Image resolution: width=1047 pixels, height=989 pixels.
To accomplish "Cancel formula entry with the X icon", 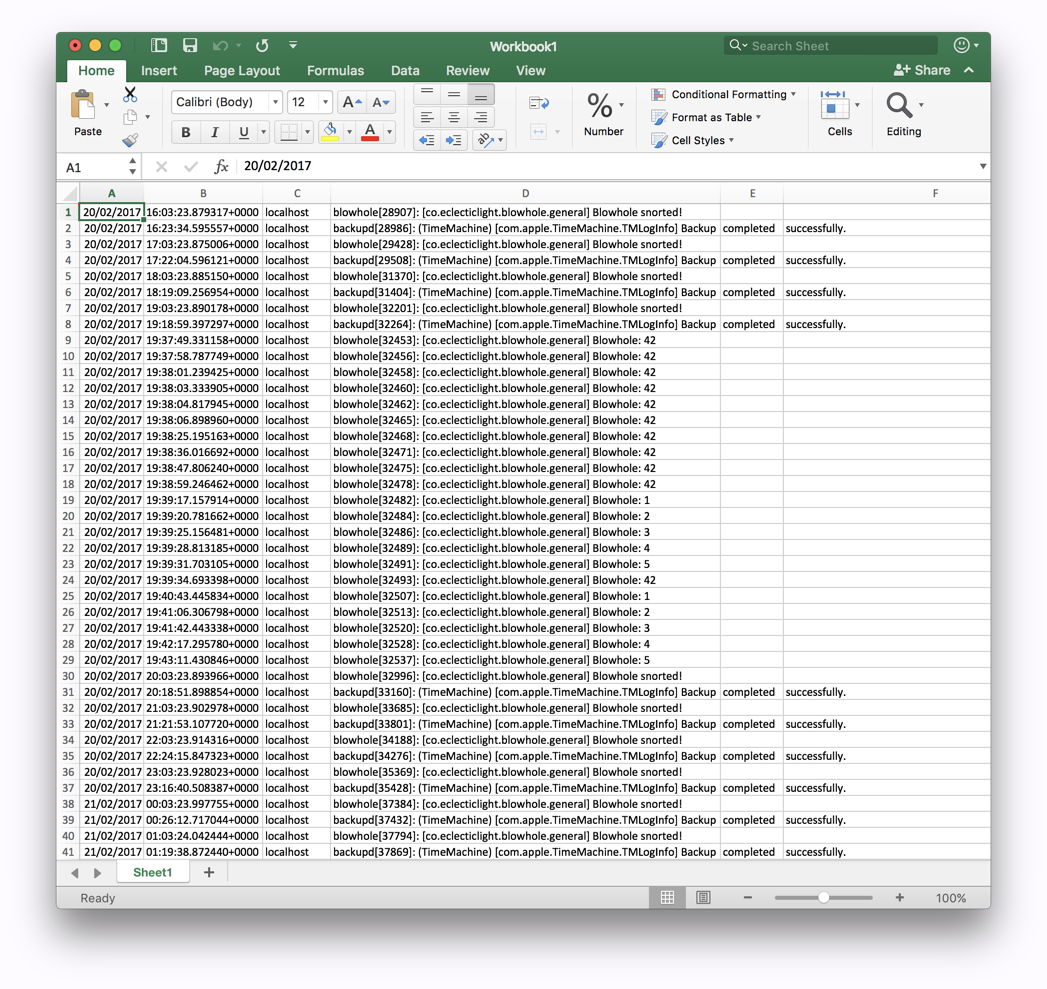I will point(161,166).
